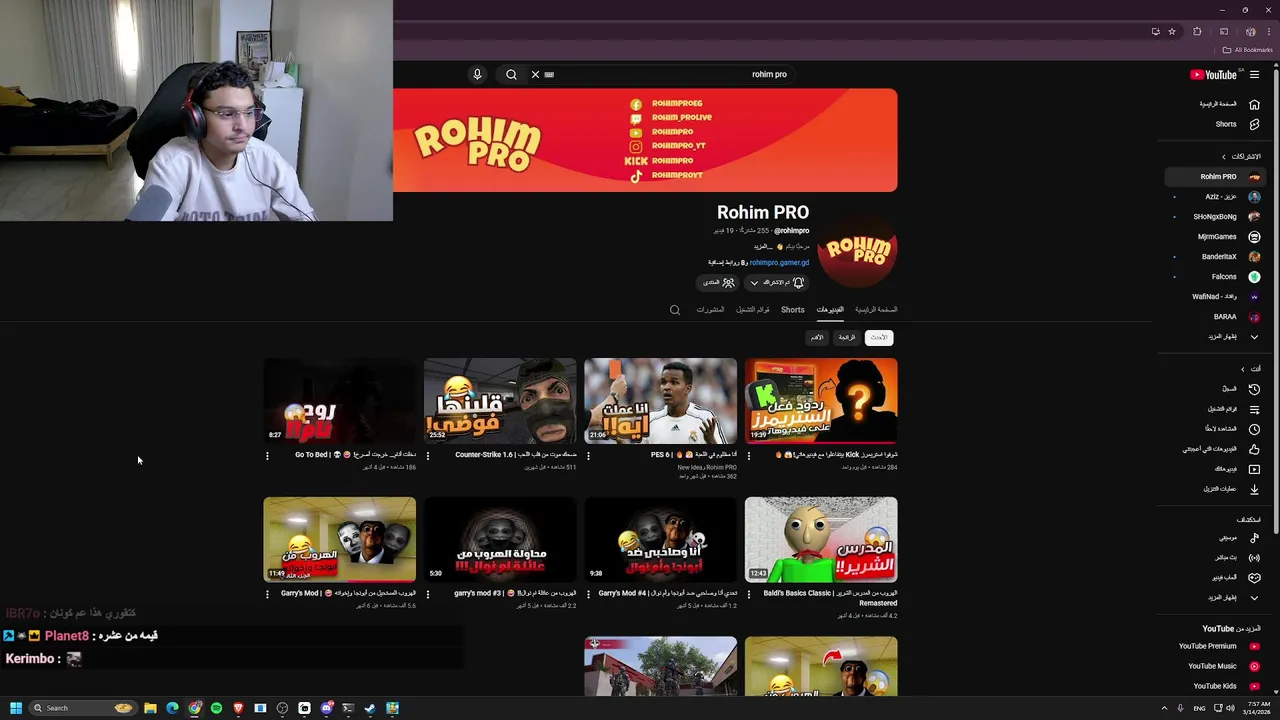Go to YouTube Home in the sidebar

pos(1229,104)
